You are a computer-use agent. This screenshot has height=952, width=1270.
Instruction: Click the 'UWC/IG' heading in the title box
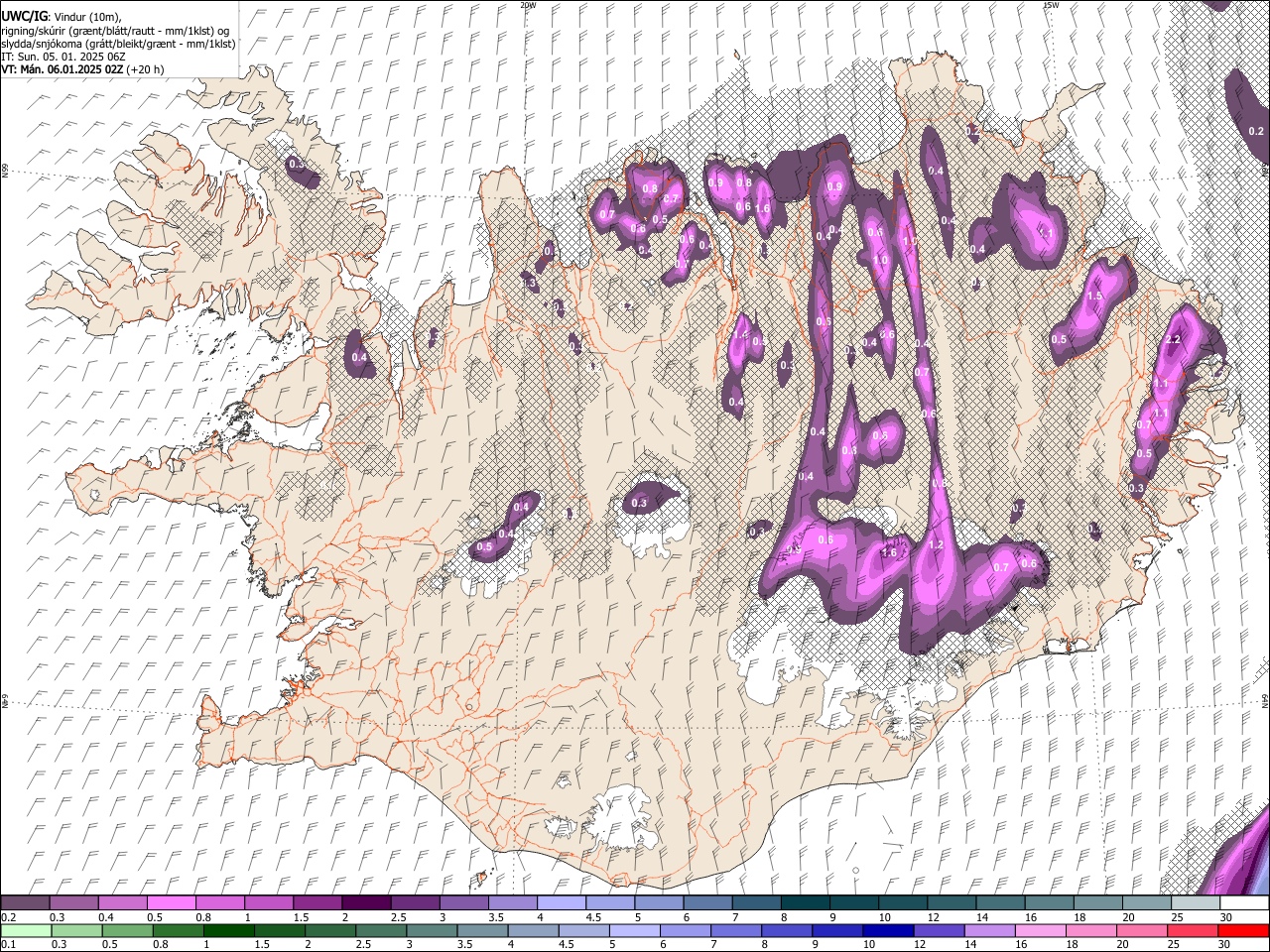(24, 16)
